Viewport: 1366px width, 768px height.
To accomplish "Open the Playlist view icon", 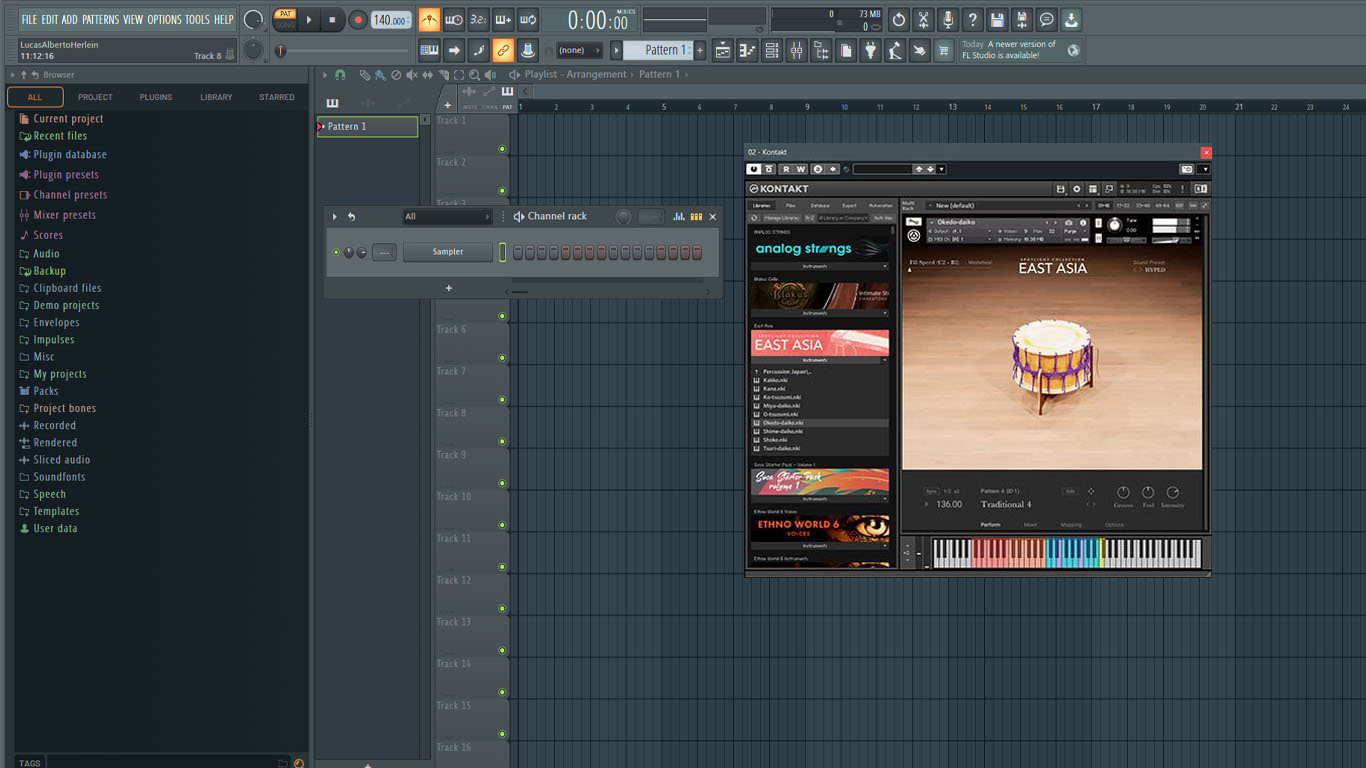I will click(x=723, y=50).
